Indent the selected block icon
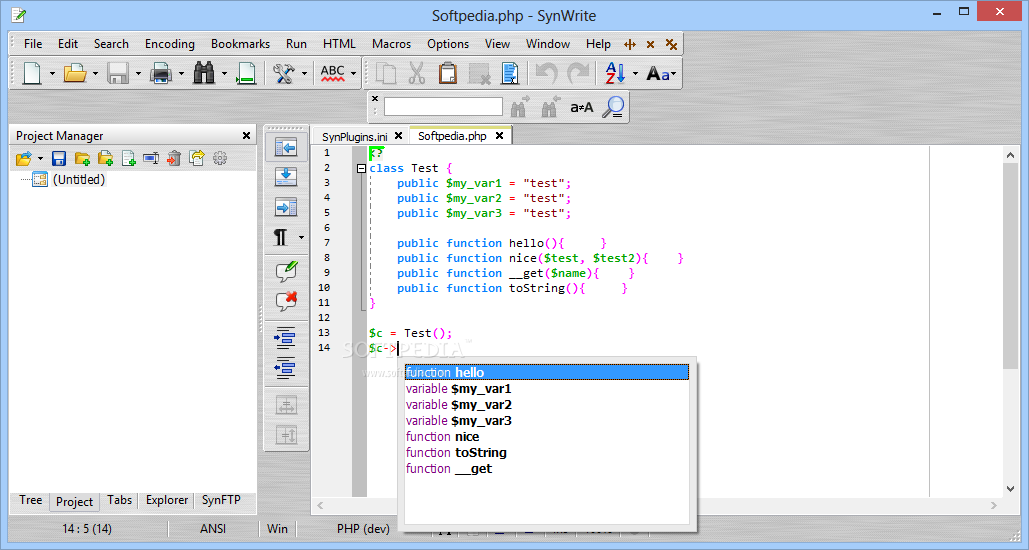The height and width of the screenshot is (550, 1029). click(285, 338)
